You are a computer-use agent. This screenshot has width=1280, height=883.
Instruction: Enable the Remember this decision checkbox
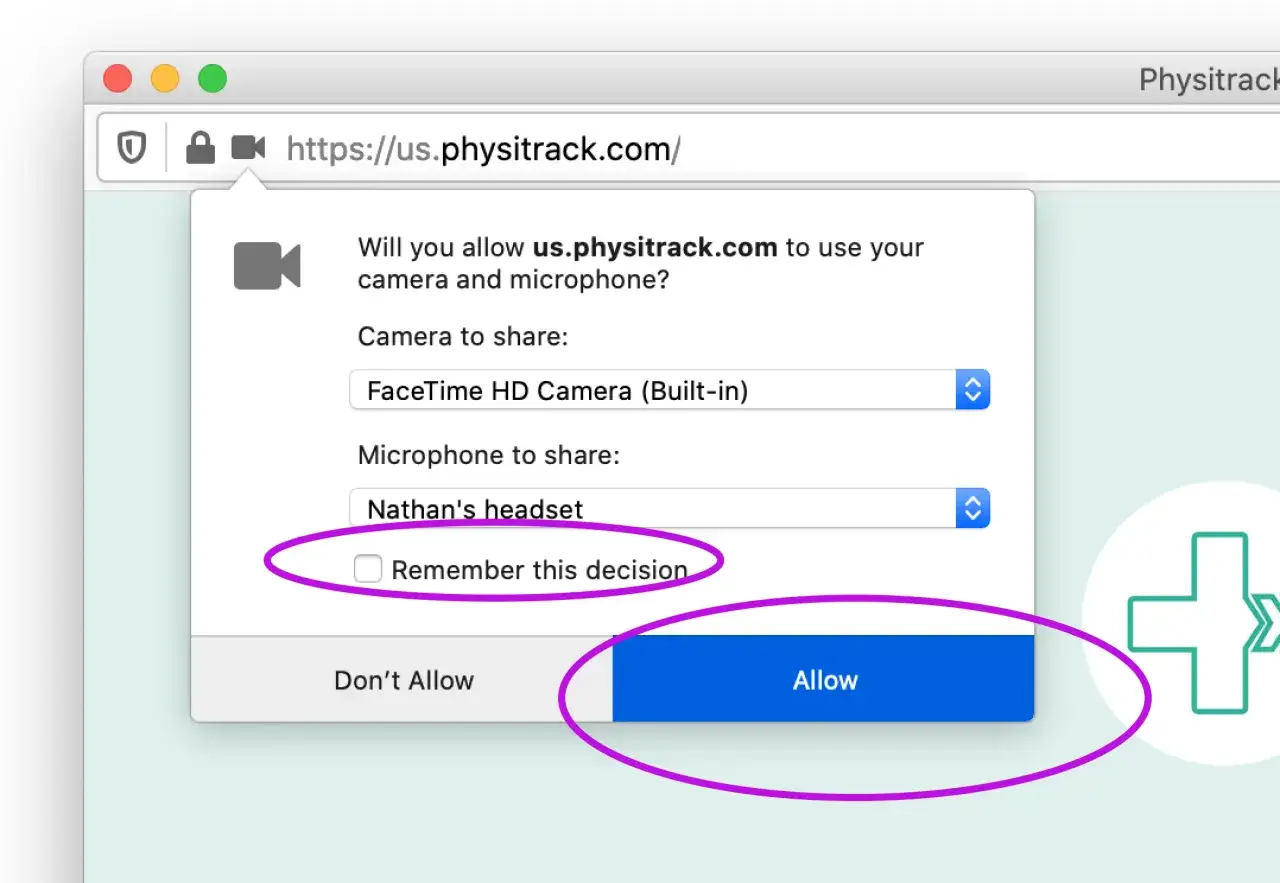pos(368,569)
